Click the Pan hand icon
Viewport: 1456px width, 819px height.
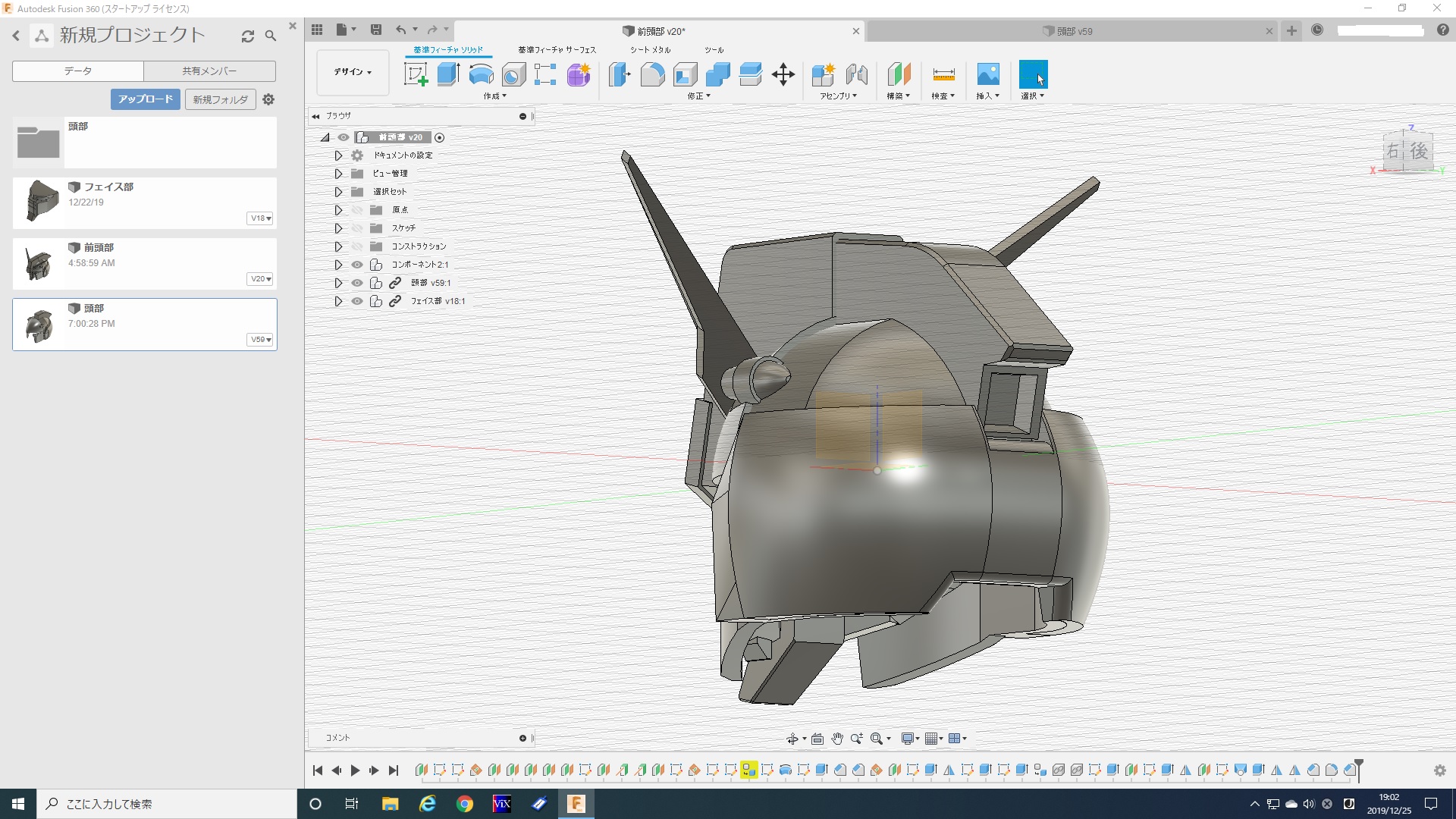[837, 739]
